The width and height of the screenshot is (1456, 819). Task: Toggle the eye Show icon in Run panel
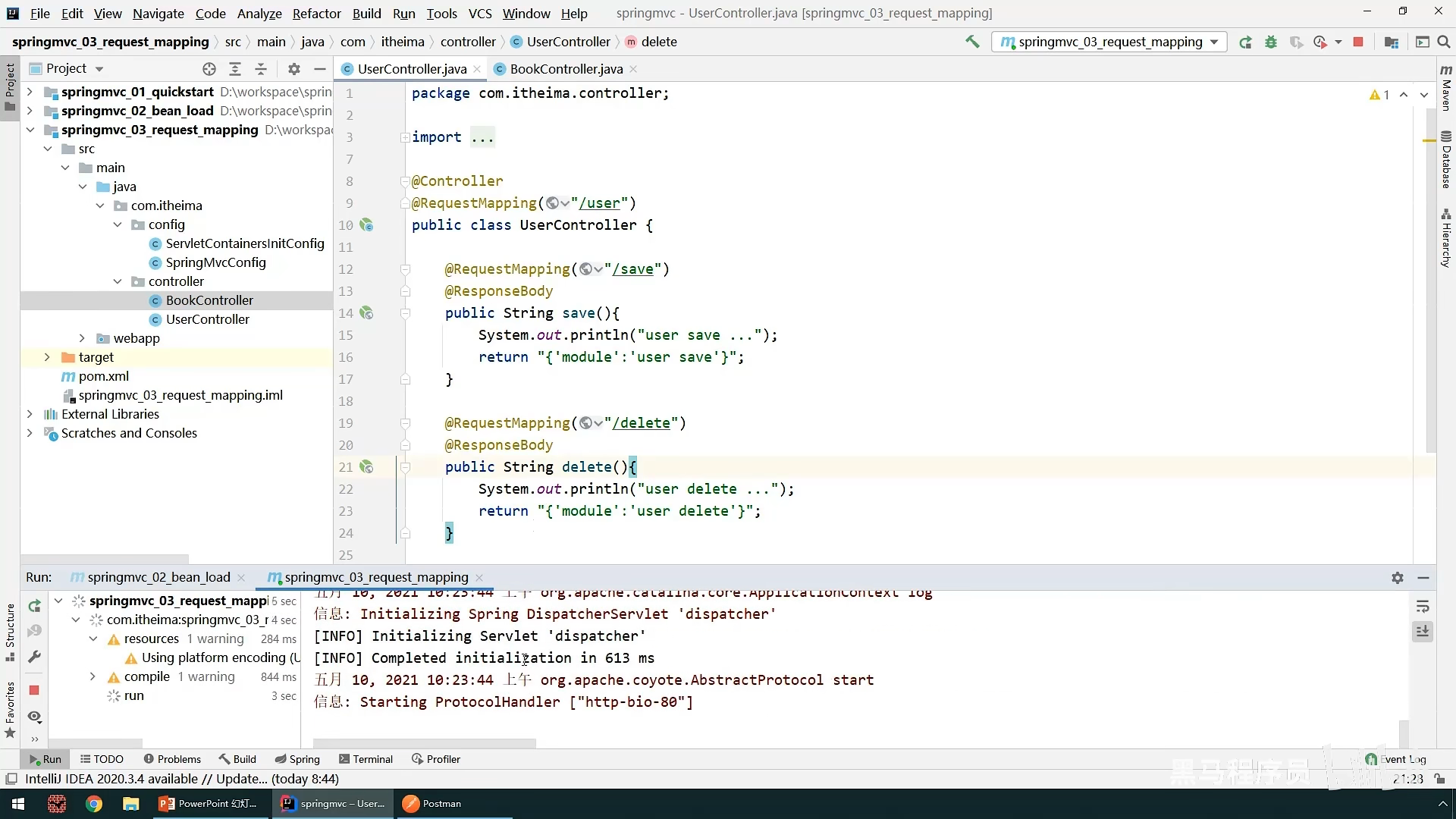coord(34,717)
